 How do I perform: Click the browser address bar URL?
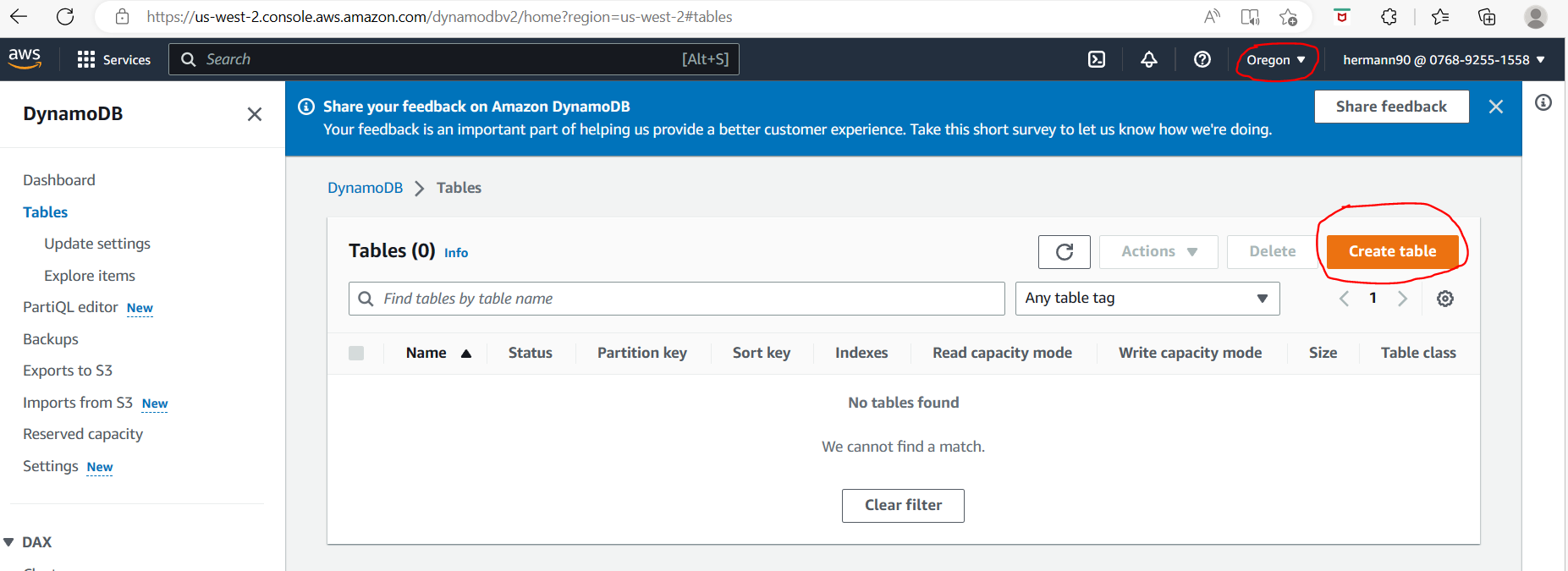[439, 16]
